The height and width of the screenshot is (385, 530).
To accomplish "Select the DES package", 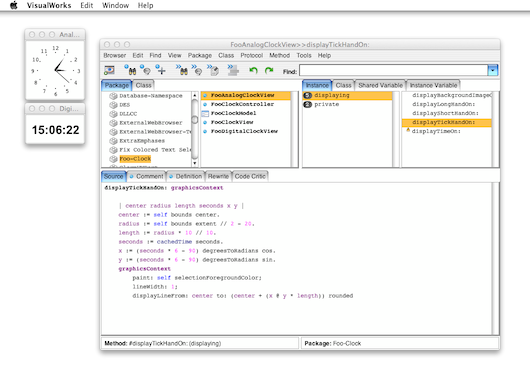I will (125, 105).
